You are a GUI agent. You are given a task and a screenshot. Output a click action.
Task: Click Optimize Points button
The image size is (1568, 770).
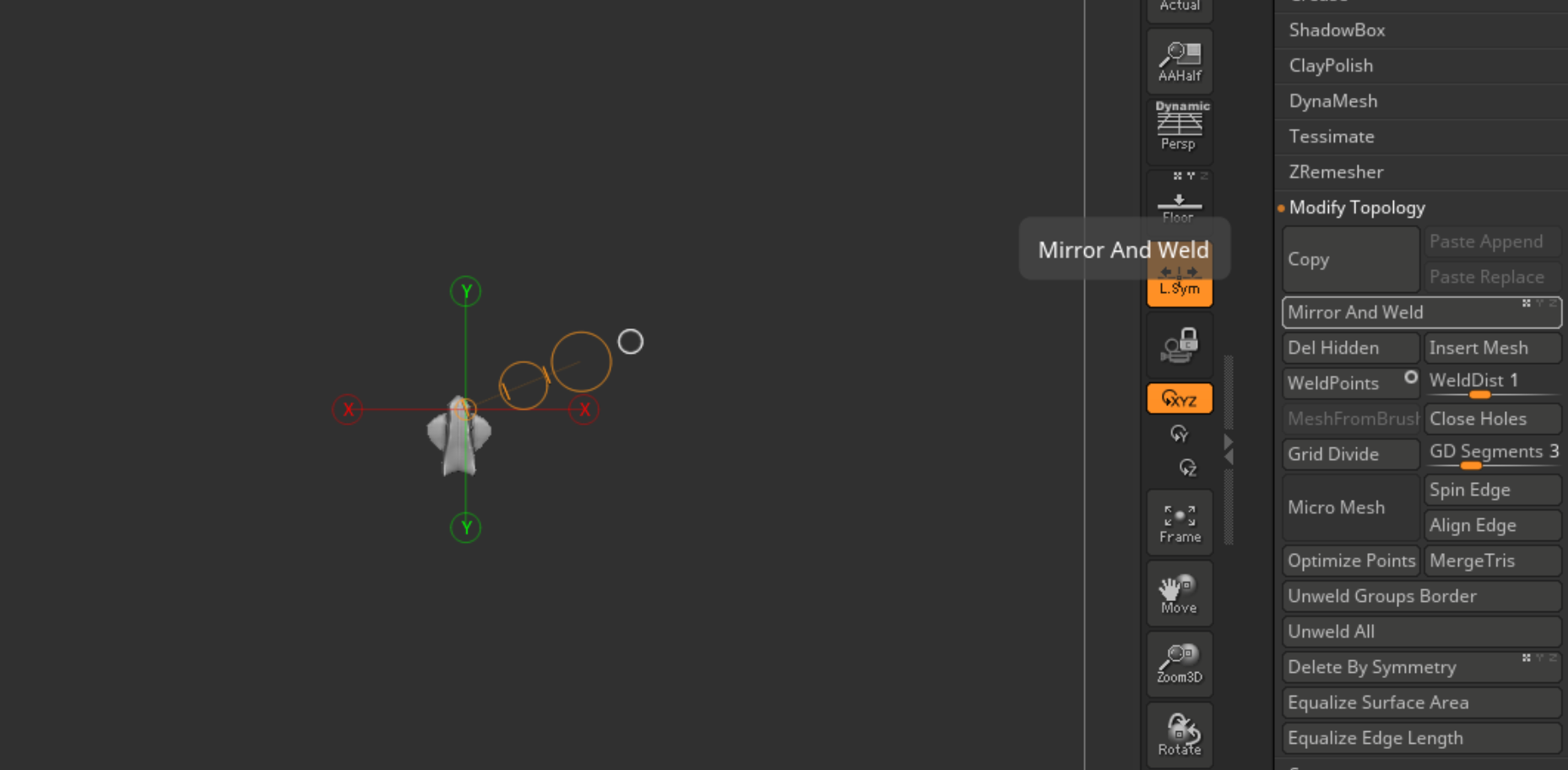(1350, 561)
